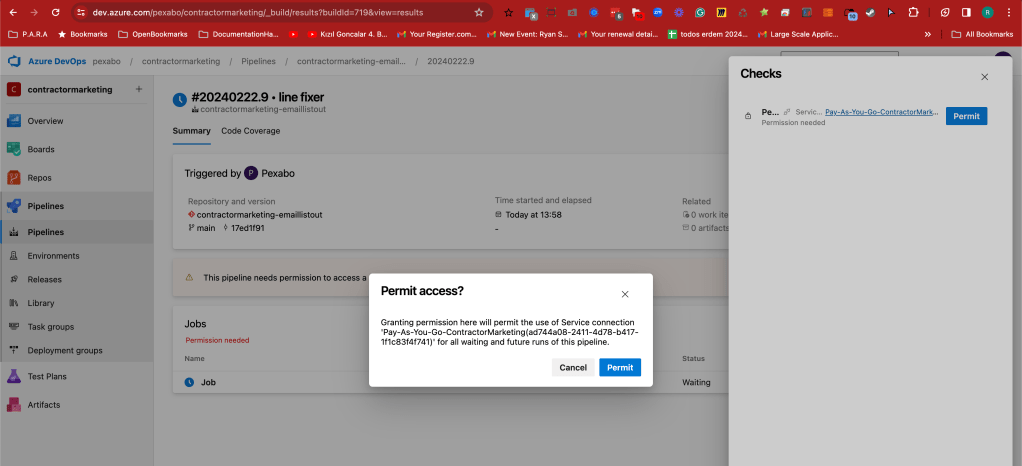This screenshot has width=1022, height=466.
Task: Bookmark this page with star icon
Action: point(479,12)
